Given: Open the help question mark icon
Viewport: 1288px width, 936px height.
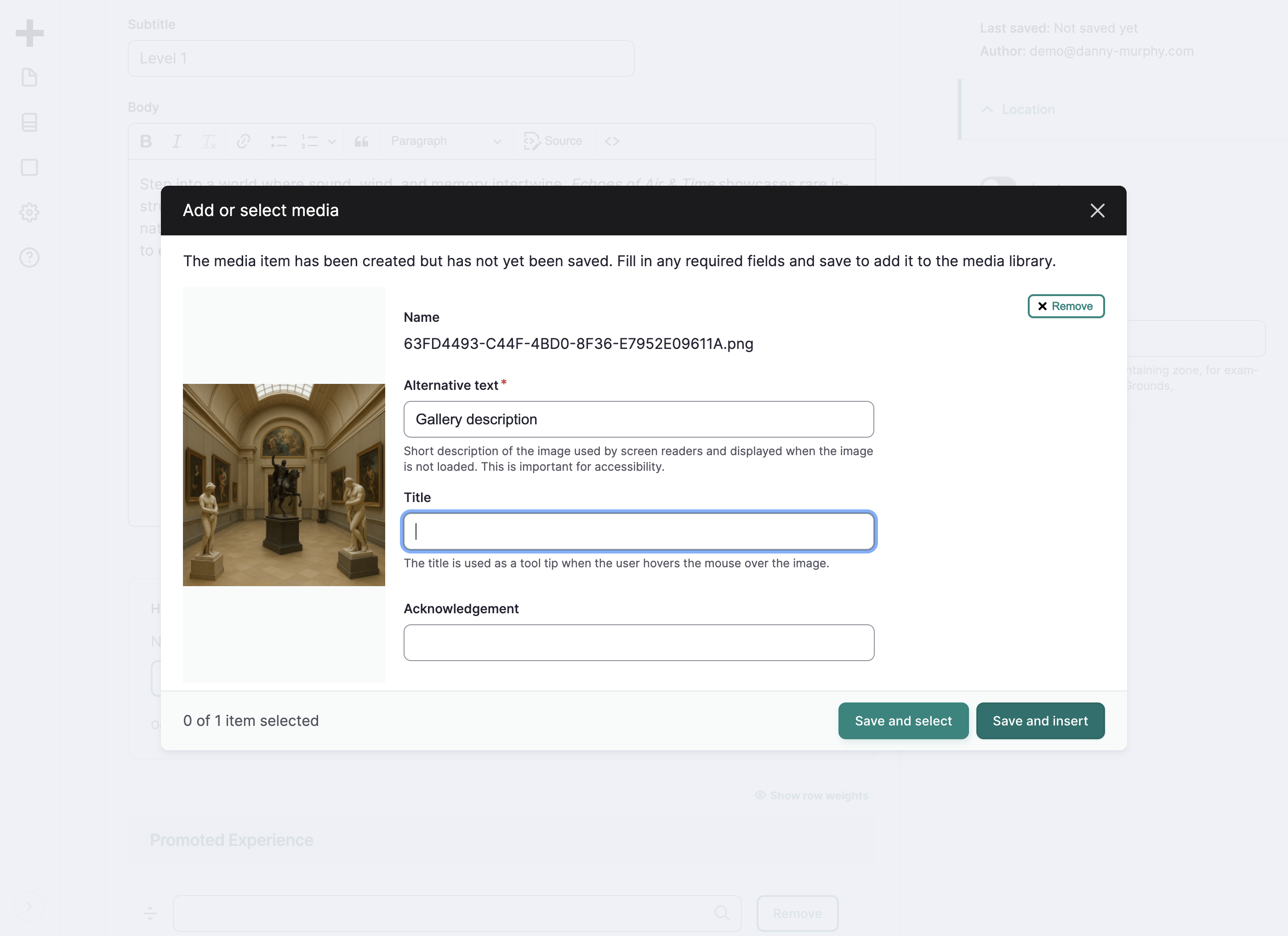Looking at the screenshot, I should pyautogui.click(x=29, y=257).
